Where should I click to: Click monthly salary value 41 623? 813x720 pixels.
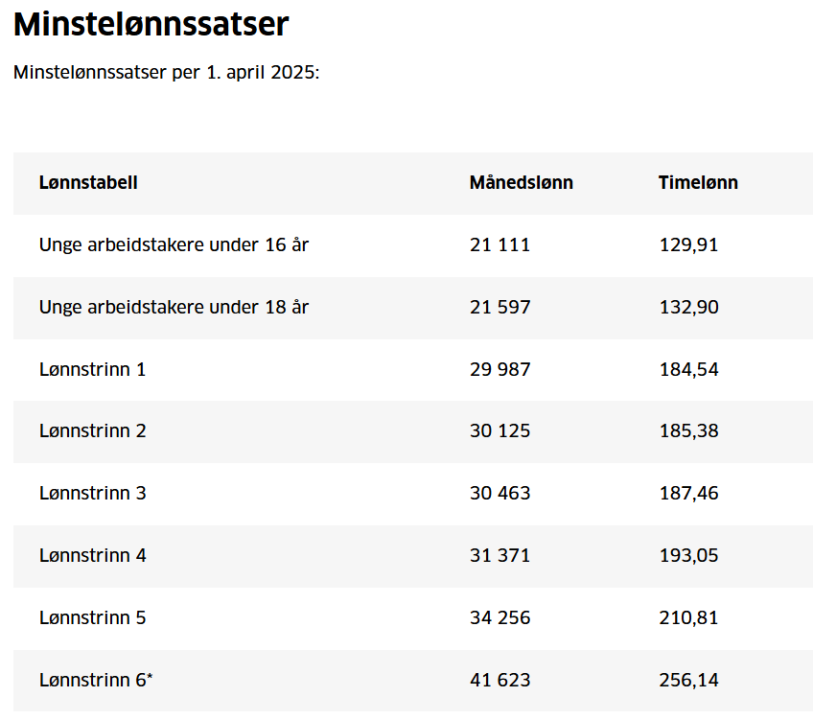point(500,680)
